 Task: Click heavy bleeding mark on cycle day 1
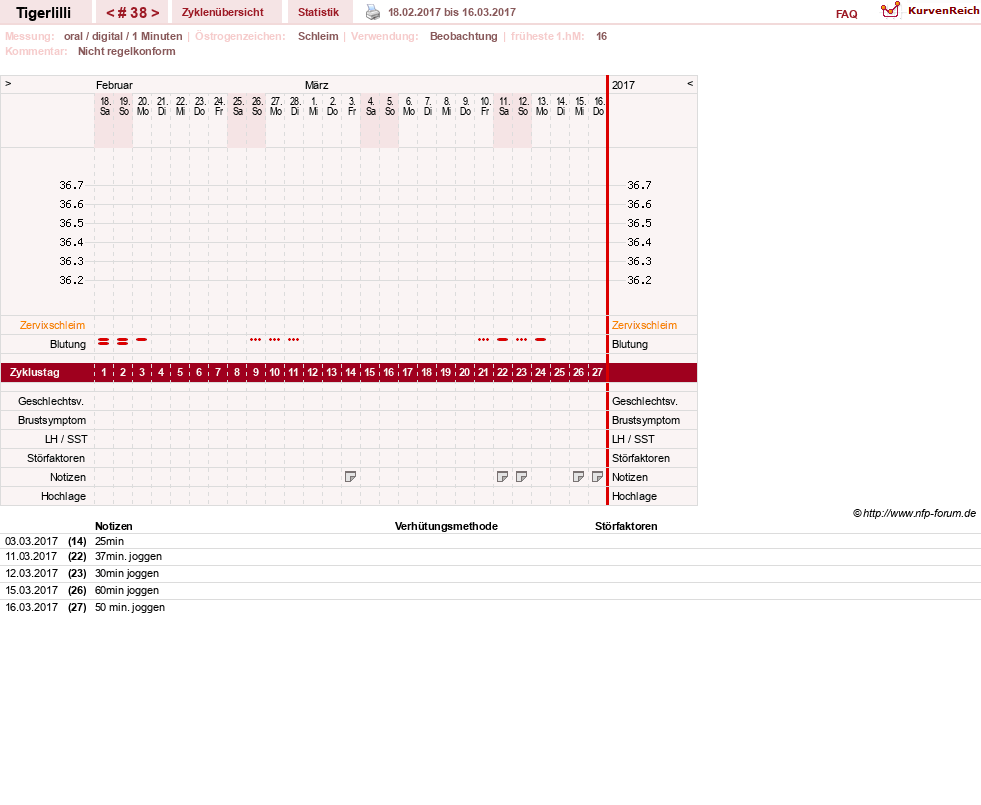click(x=104, y=342)
